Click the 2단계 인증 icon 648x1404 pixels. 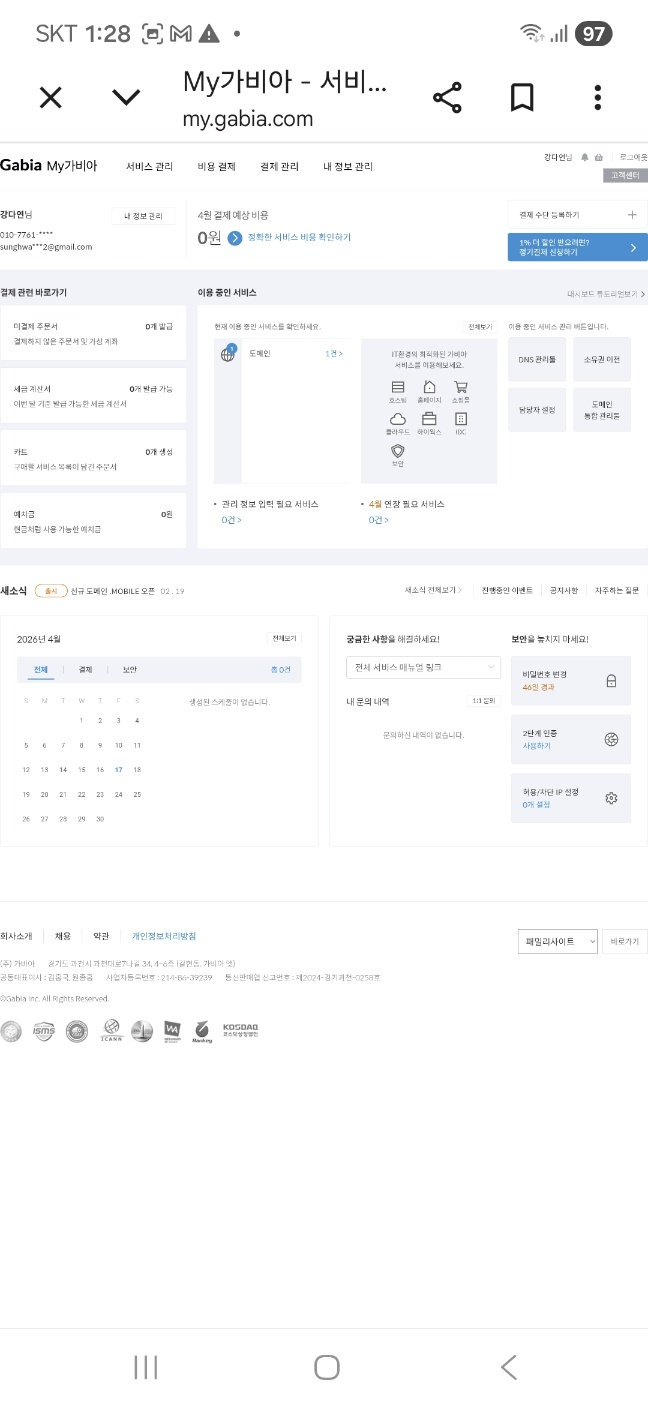[x=611, y=739]
